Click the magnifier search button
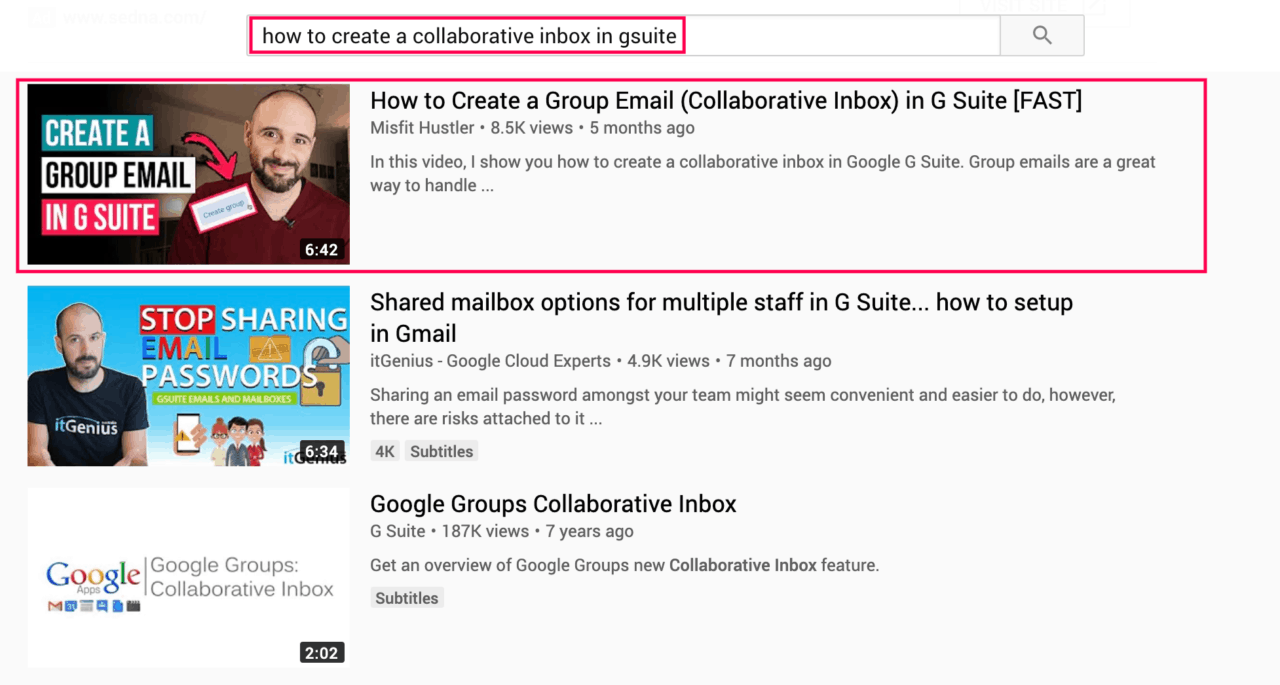Screen dimensions: 1280x685 1042,36
